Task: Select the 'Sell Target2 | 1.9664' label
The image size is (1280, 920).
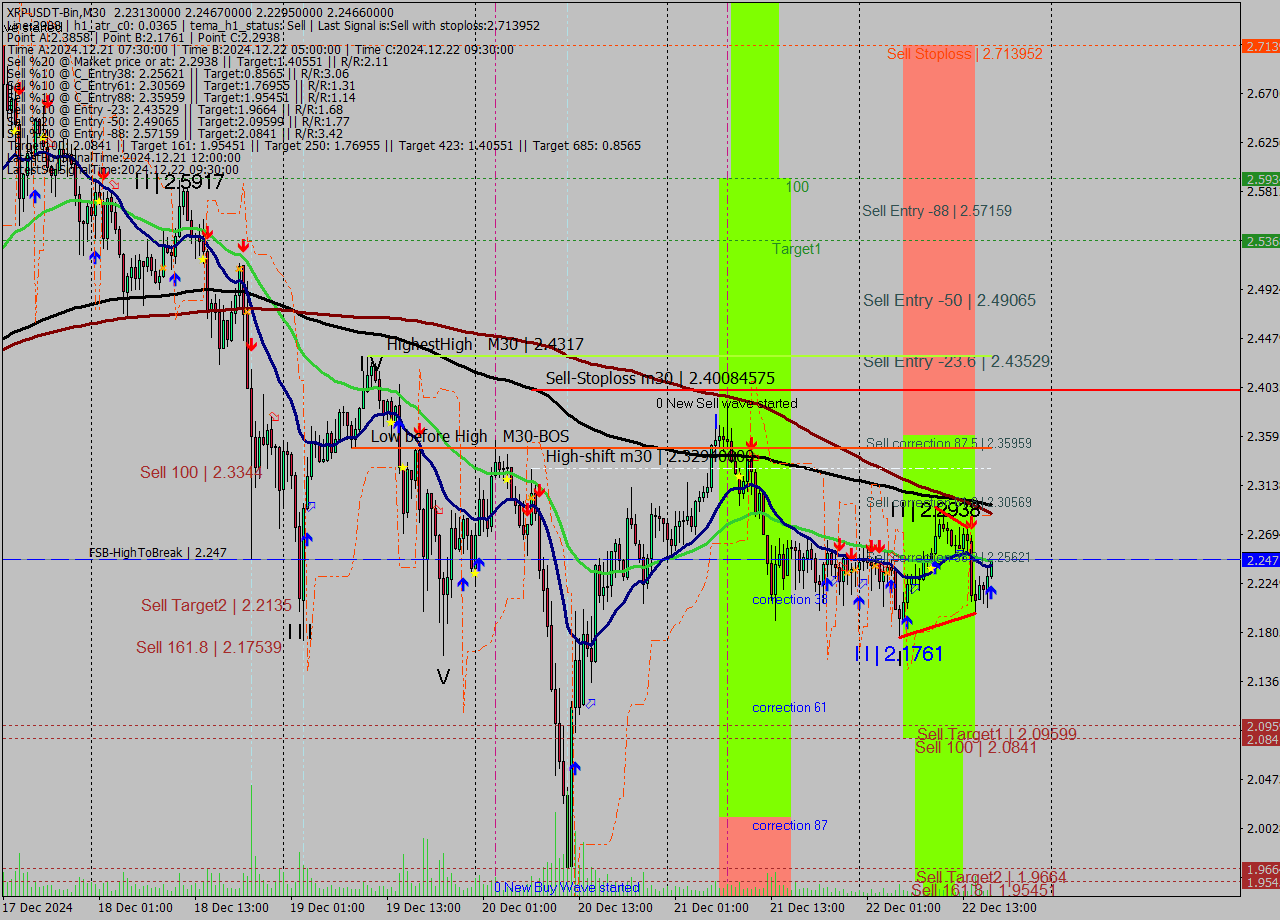Action: pos(992,877)
